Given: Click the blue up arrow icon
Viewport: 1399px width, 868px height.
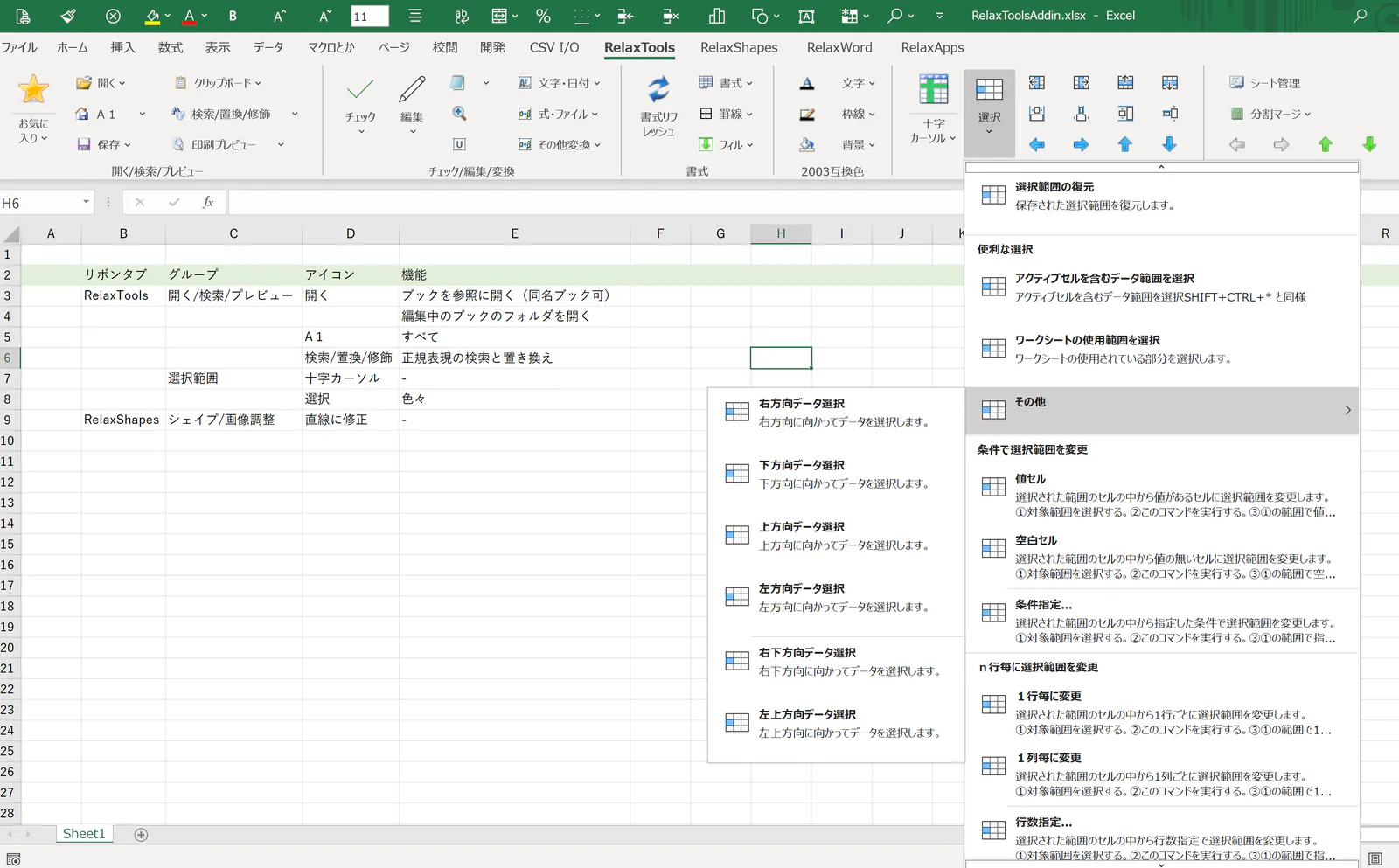Looking at the screenshot, I should (x=1125, y=145).
